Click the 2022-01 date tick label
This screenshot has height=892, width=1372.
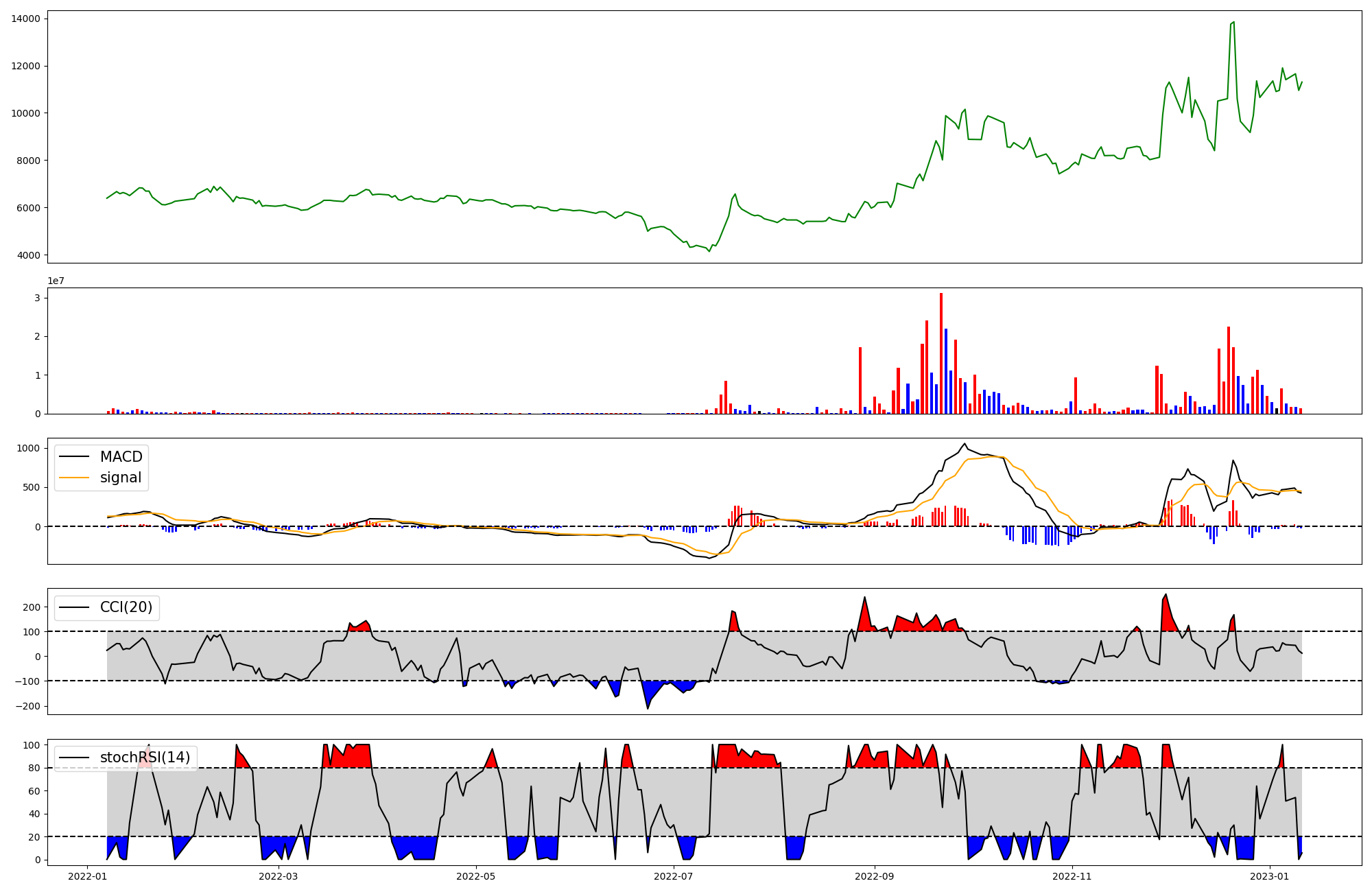[87, 876]
